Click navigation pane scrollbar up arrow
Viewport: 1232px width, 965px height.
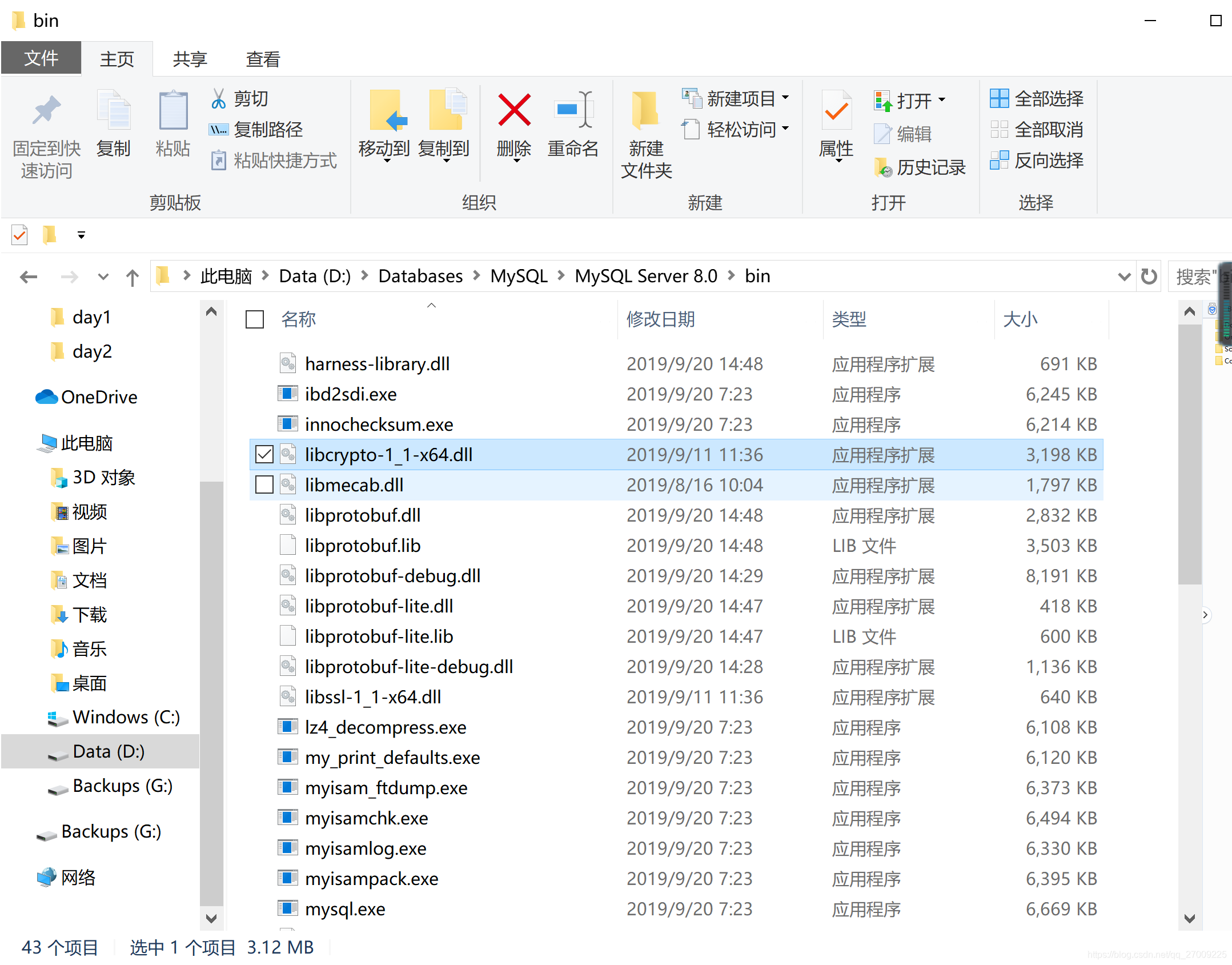click(x=211, y=312)
